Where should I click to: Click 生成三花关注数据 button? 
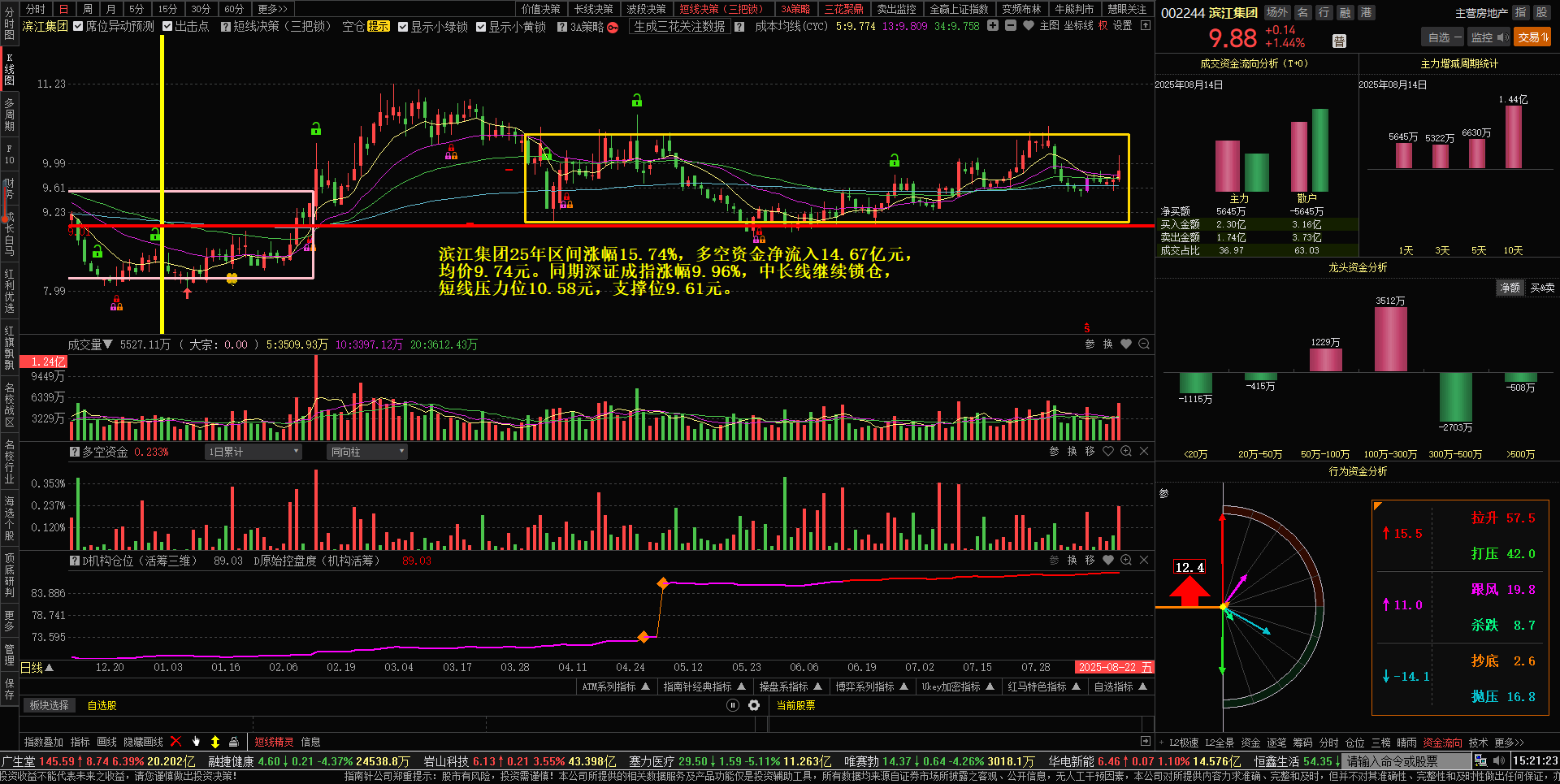coord(679,27)
